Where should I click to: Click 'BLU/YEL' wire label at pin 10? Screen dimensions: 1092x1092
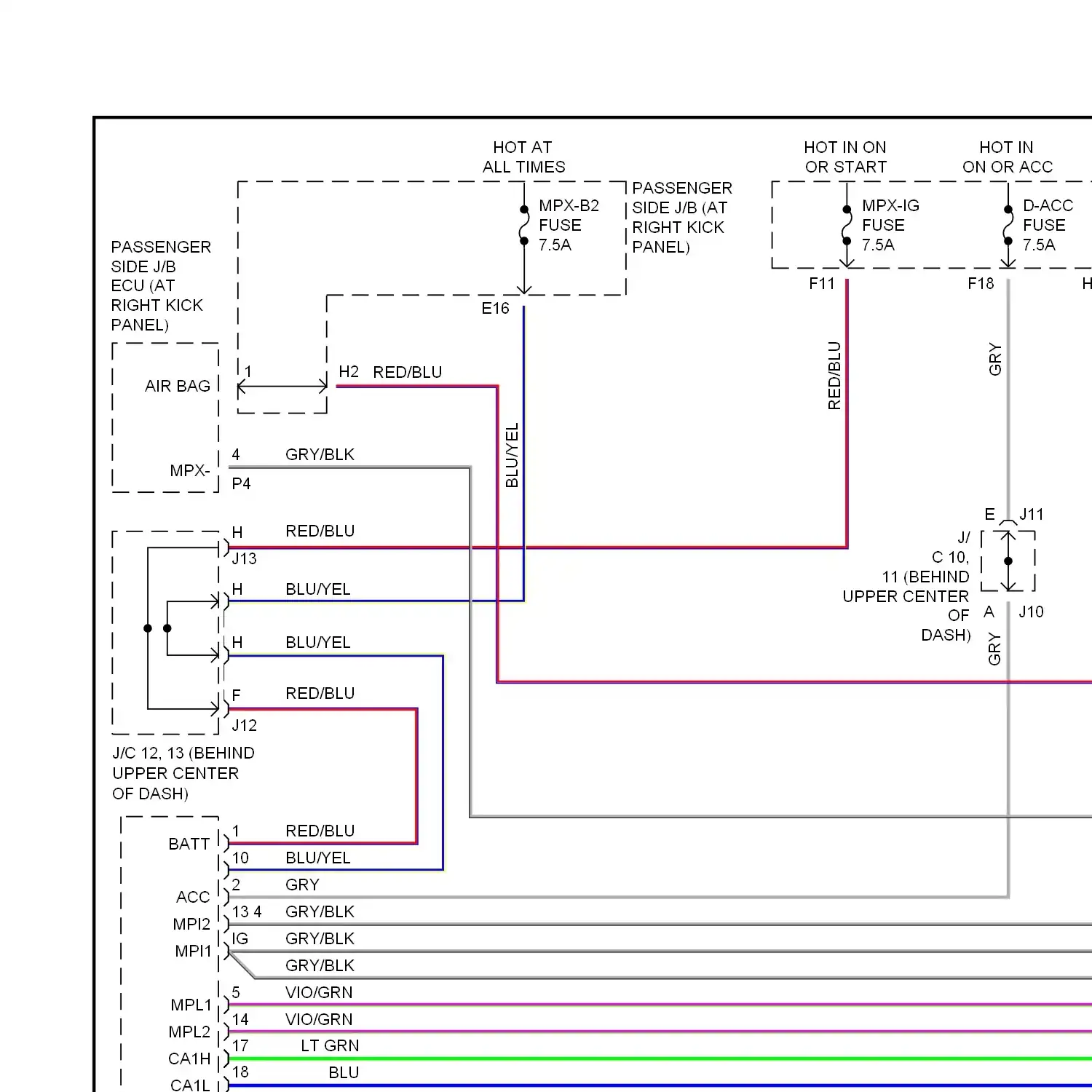pyautogui.click(x=318, y=858)
